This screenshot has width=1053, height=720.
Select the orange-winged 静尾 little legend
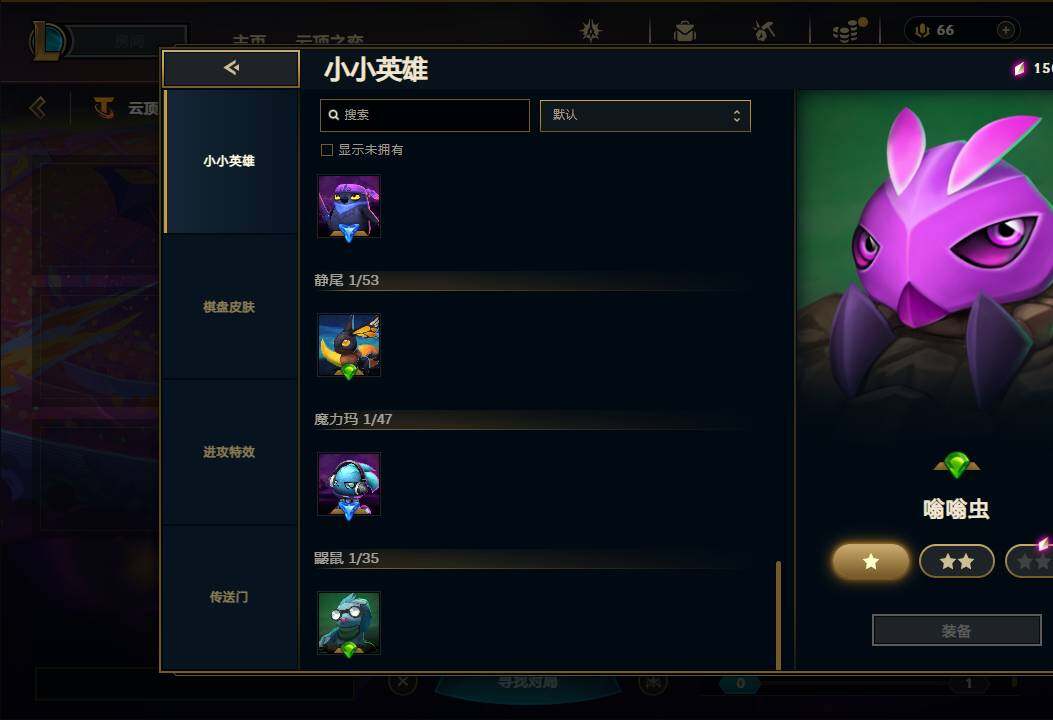(x=349, y=345)
